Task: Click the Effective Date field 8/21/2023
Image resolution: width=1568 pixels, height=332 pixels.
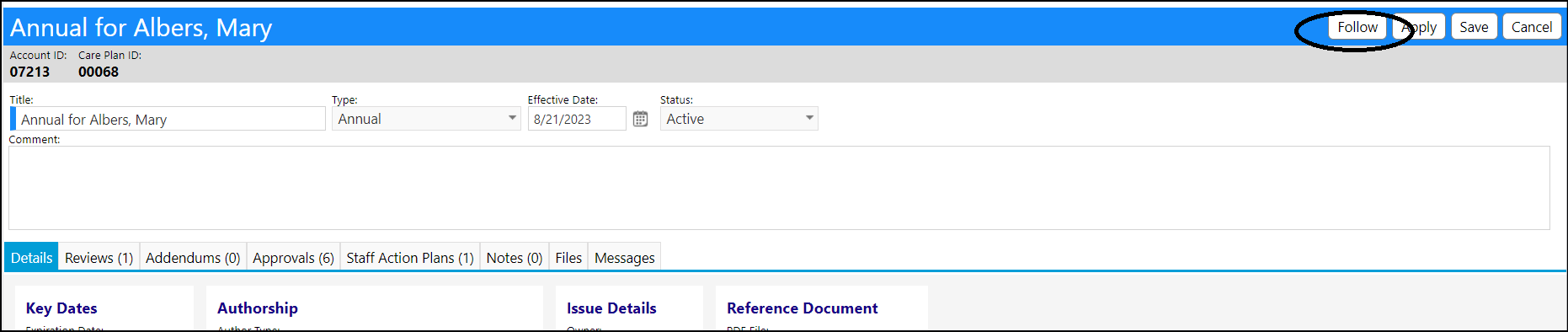Action: [577, 119]
